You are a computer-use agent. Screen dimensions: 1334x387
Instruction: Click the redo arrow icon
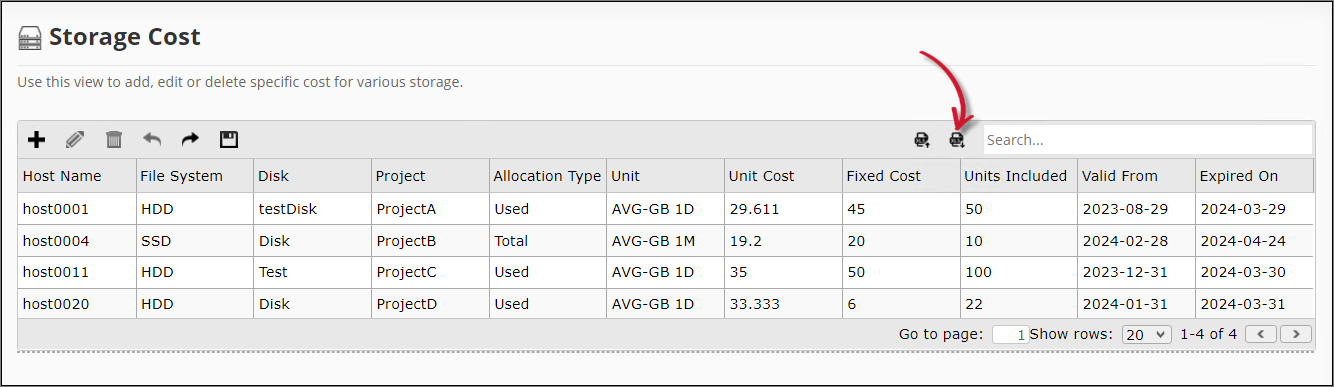(190, 140)
